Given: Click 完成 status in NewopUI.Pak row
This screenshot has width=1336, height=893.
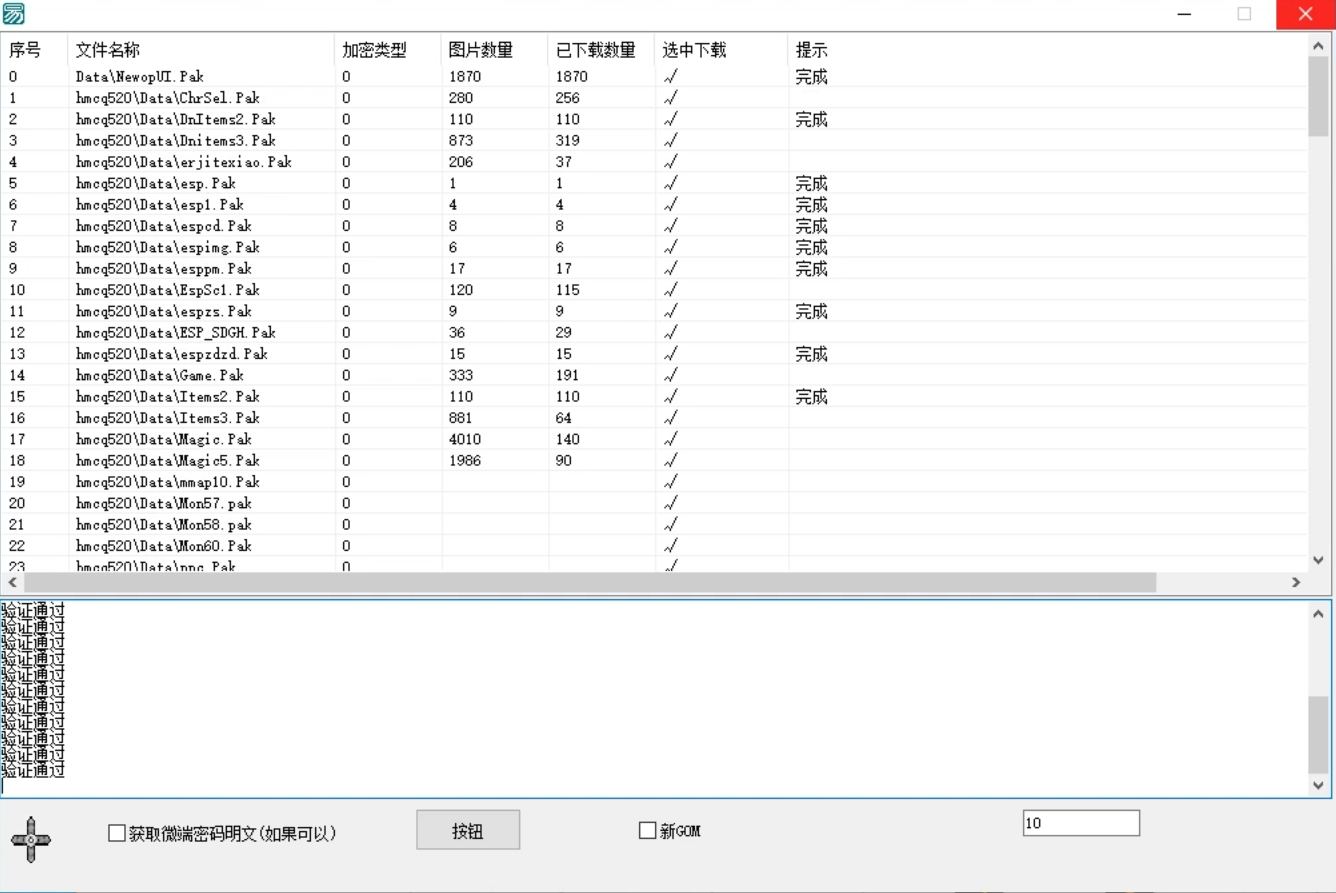Looking at the screenshot, I should 811,76.
